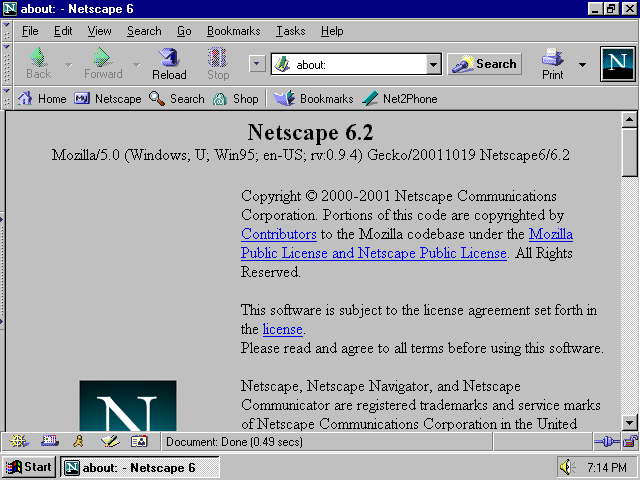The height and width of the screenshot is (480, 640).
Task: Toggle the online/offline plug icon
Action: tap(607, 442)
